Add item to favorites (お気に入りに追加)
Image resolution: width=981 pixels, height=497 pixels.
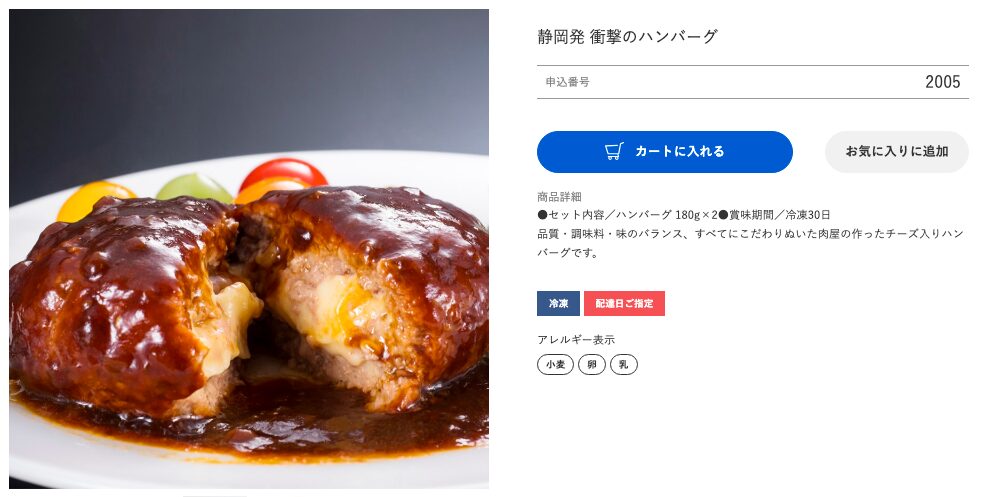(x=897, y=151)
